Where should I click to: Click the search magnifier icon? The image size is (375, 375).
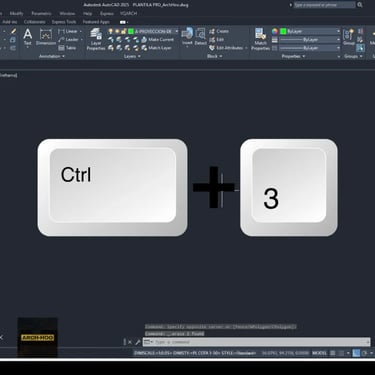pyautogui.click(x=360, y=5)
